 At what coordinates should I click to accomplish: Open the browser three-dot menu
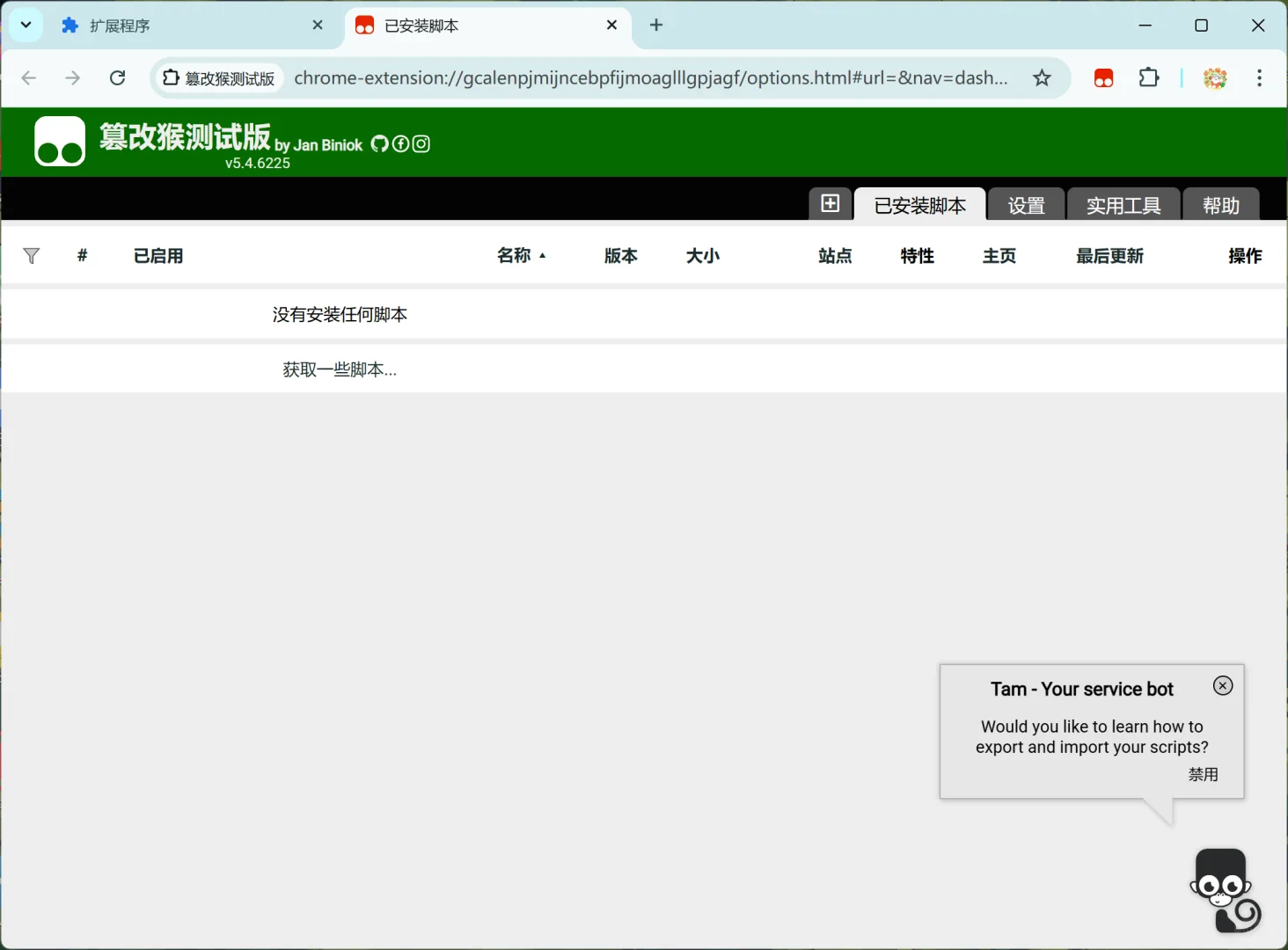pyautogui.click(x=1260, y=77)
